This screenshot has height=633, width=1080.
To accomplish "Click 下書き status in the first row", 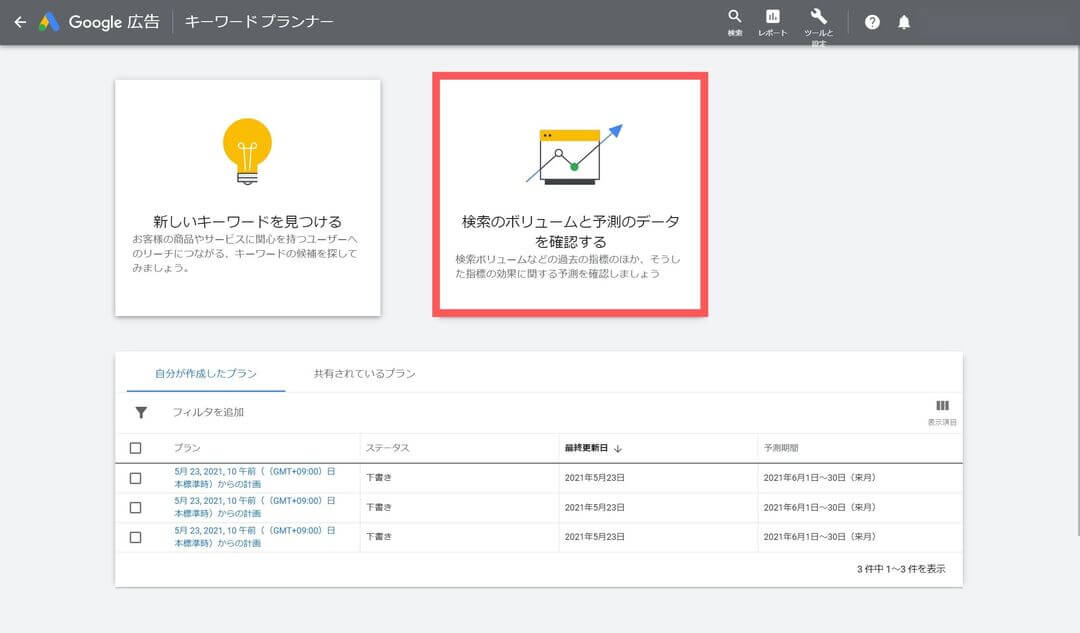I will (378, 477).
